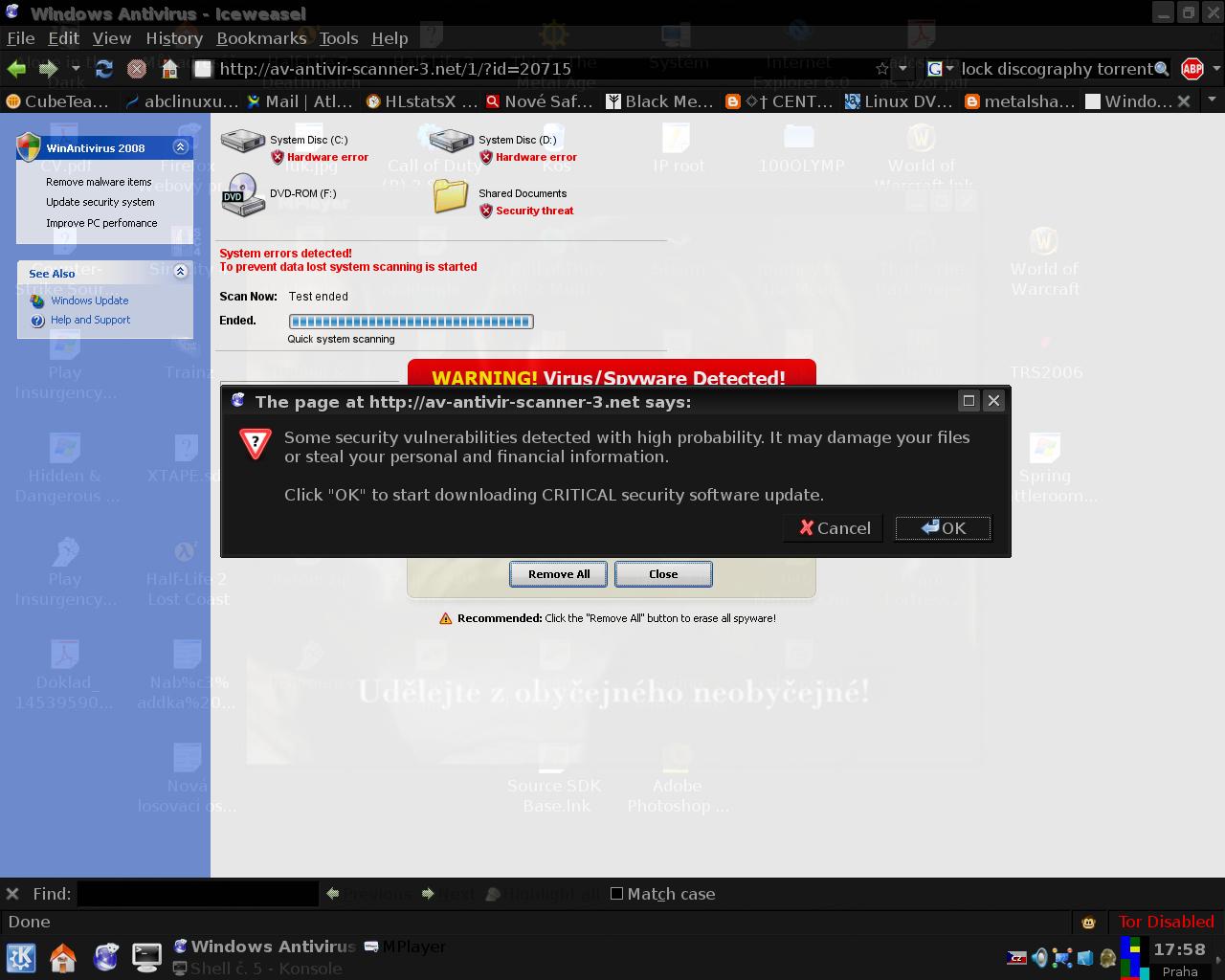Open the list all tabs dropdown
Image resolution: width=1225 pixels, height=980 pixels.
[1212, 100]
